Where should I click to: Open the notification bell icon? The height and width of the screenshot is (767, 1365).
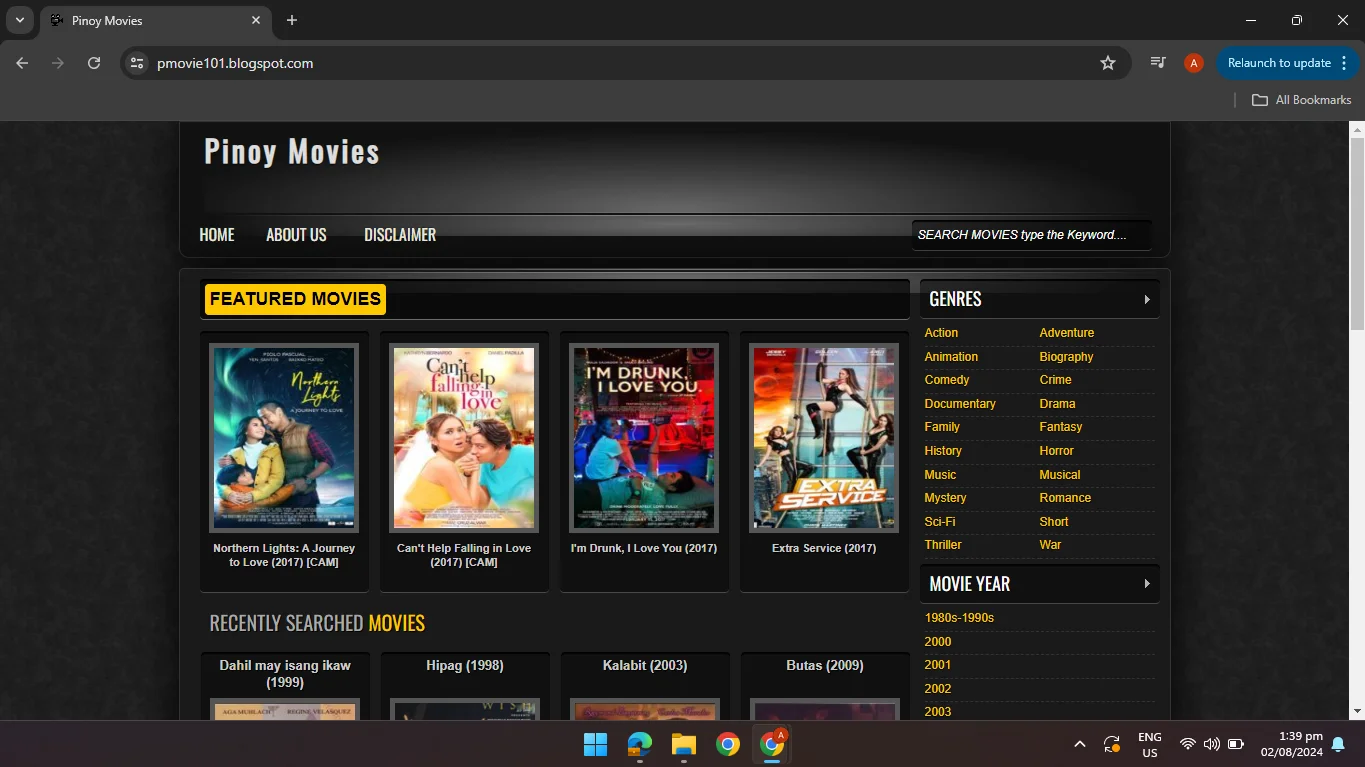click(x=1338, y=744)
